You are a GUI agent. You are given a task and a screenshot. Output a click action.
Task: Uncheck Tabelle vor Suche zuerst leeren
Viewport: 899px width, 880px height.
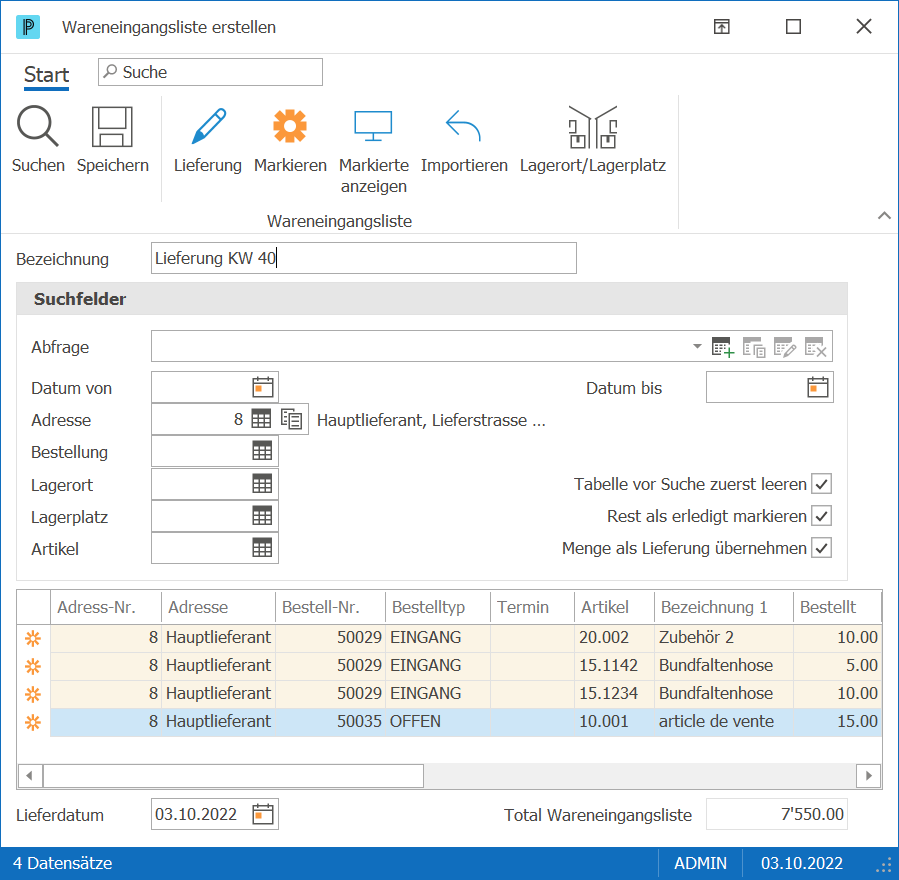click(822, 484)
